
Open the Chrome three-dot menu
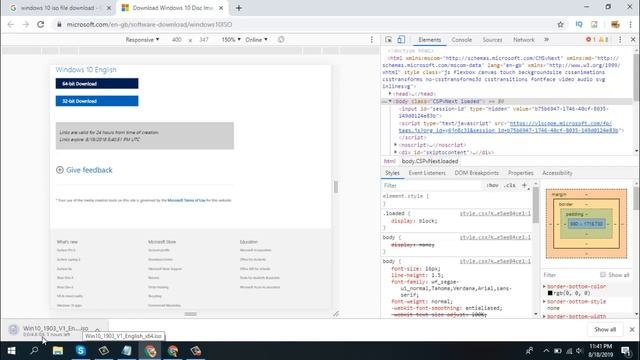[631, 24]
